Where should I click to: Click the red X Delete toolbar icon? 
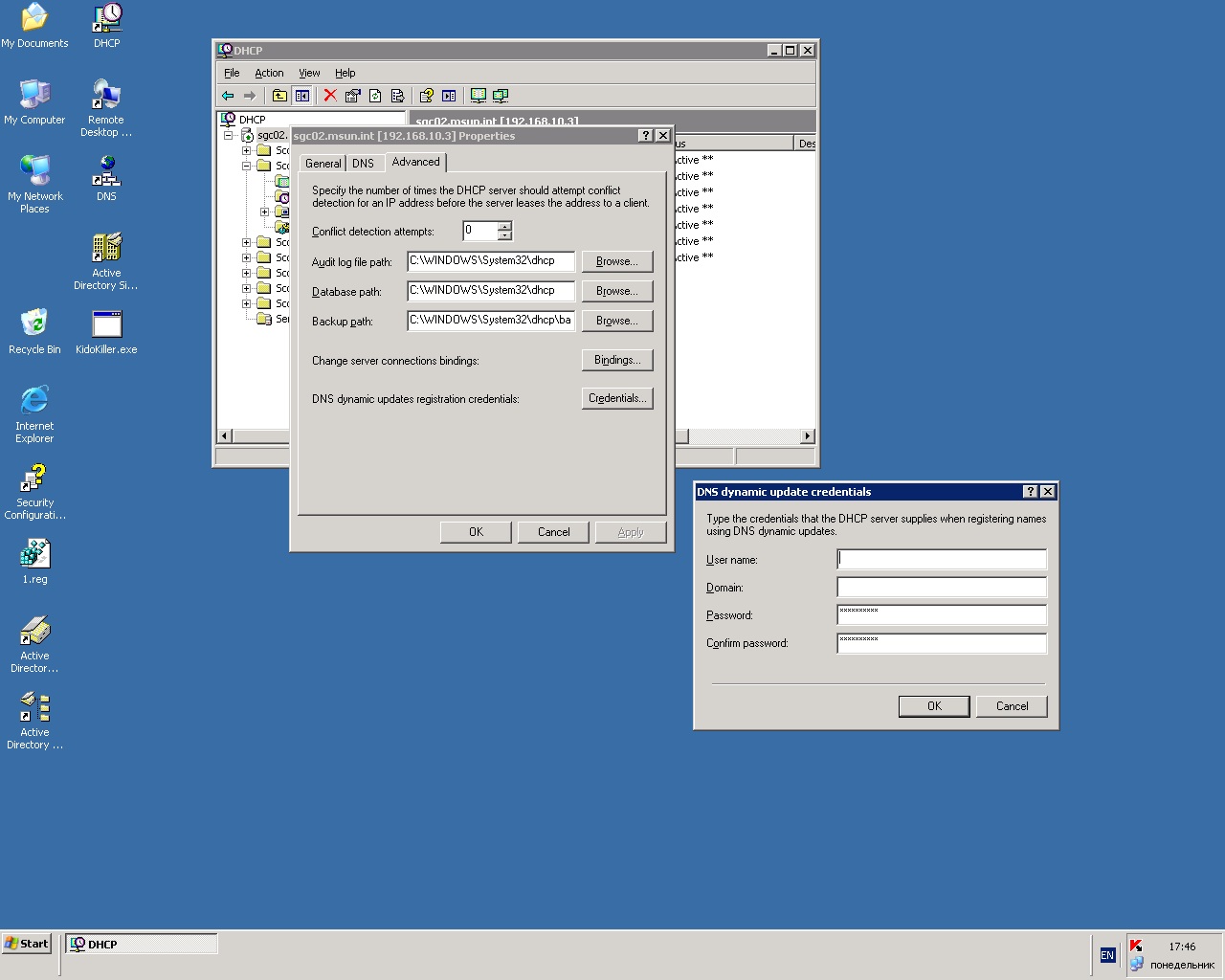[330, 96]
